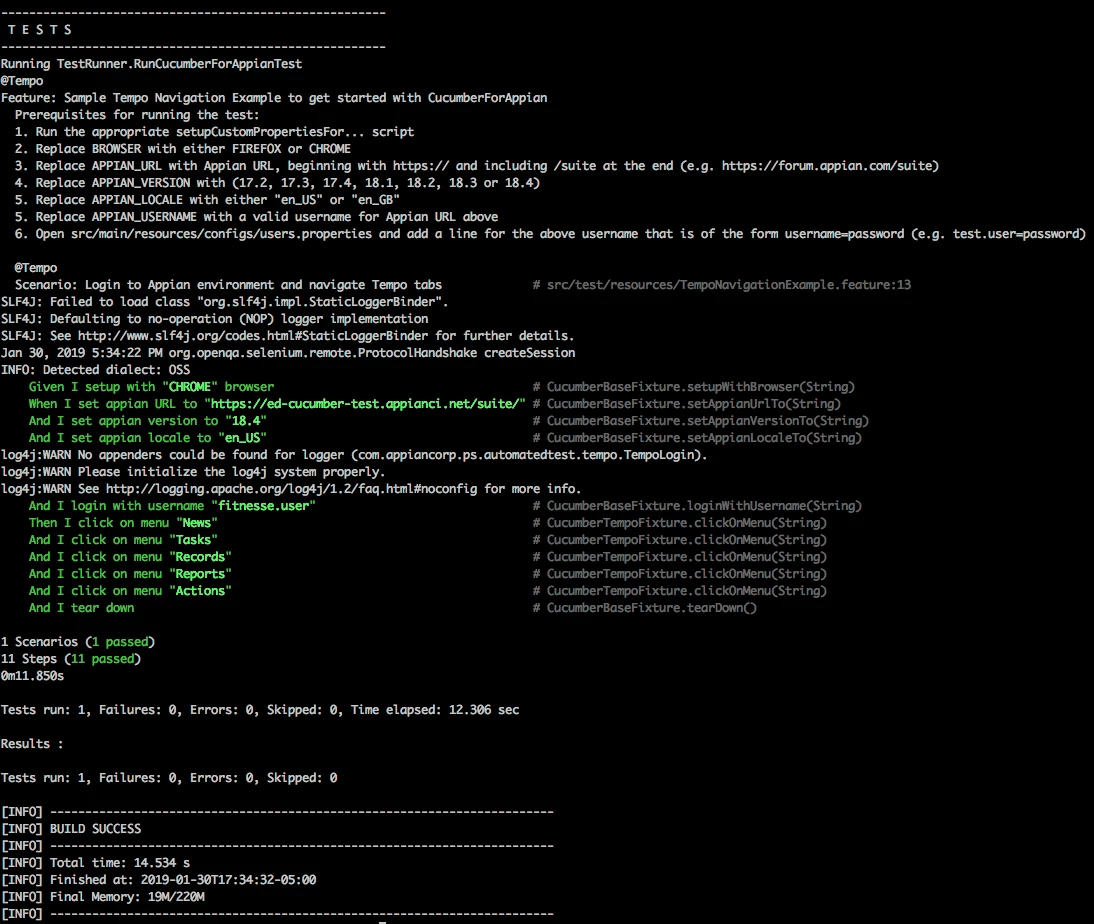Viewport: 1094px width, 924px height.
Task: Click the "And I tear down" step
Action: (x=81, y=608)
